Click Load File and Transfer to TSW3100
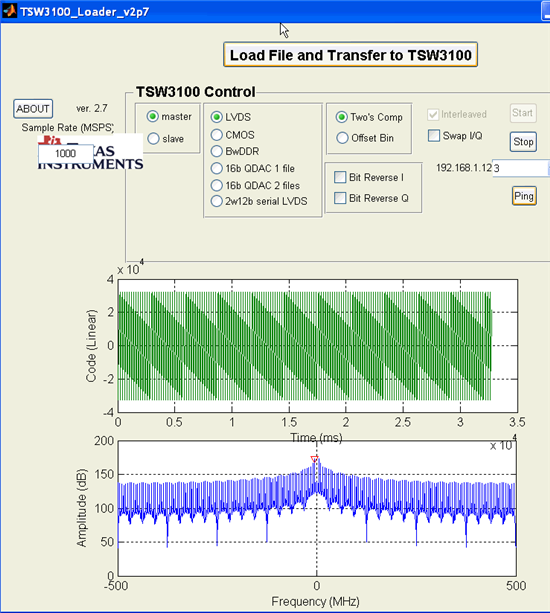550x613 pixels. click(350, 55)
